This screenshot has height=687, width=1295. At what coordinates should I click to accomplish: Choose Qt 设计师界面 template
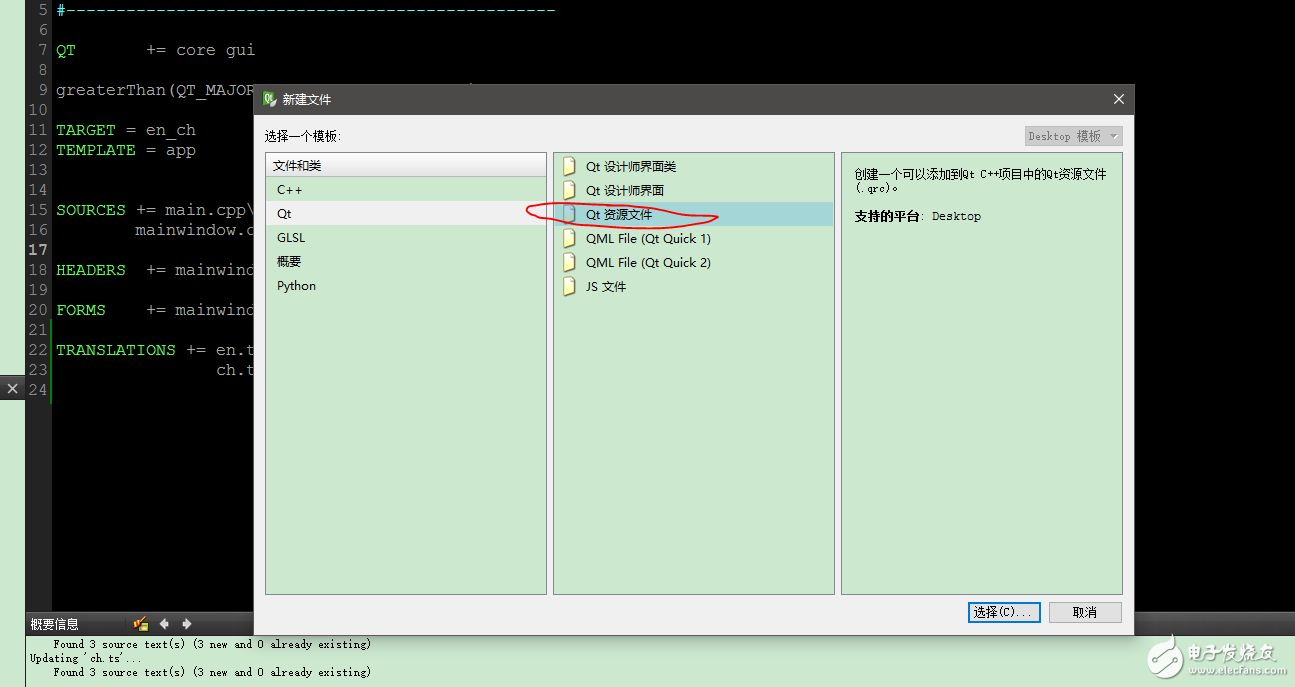coord(694,190)
